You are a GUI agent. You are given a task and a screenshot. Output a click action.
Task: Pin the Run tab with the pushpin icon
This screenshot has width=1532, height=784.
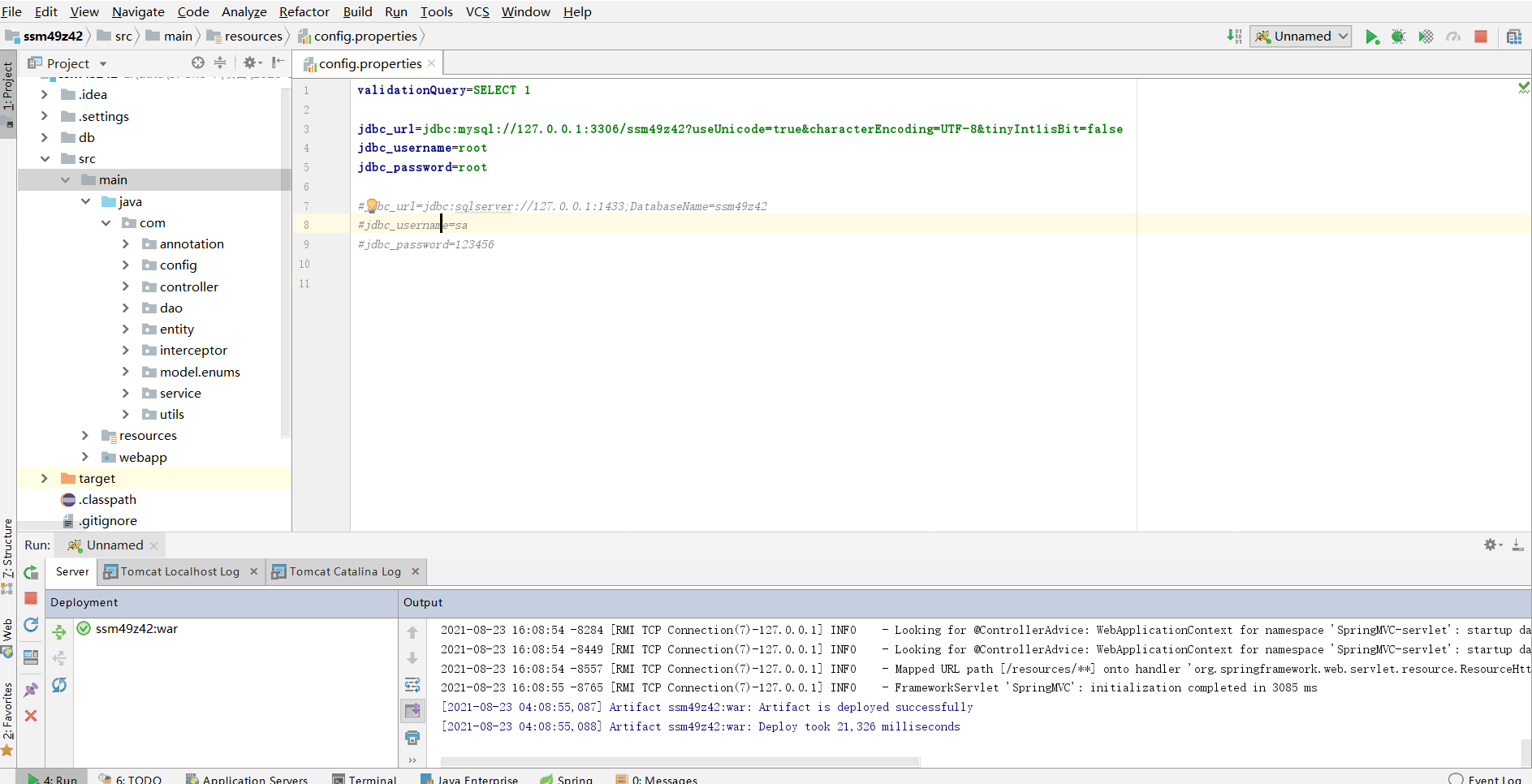coord(31,690)
